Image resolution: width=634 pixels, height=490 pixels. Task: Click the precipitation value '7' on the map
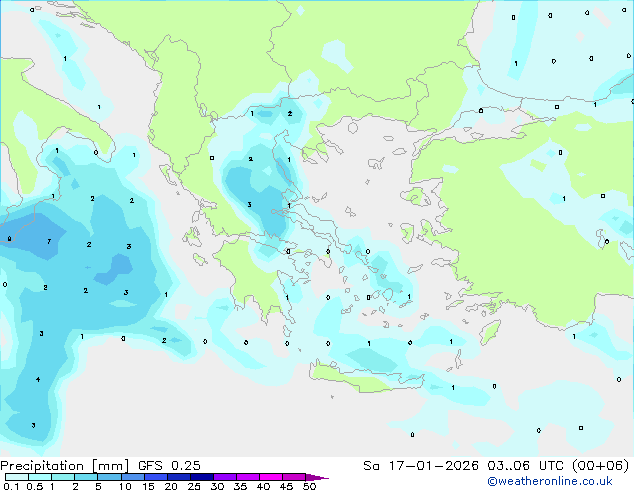(x=49, y=241)
